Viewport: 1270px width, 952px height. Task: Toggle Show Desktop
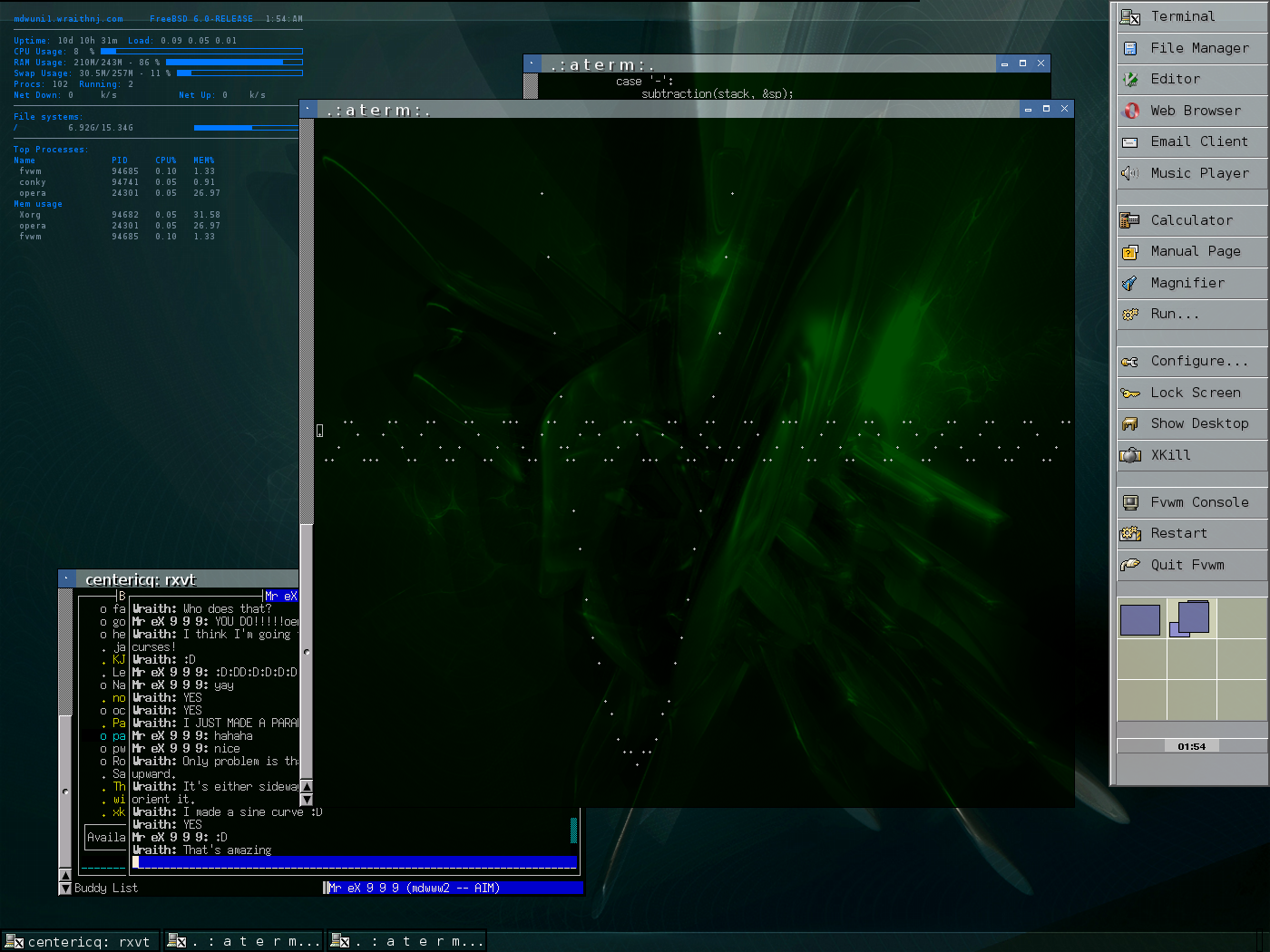pyautogui.click(x=1198, y=423)
